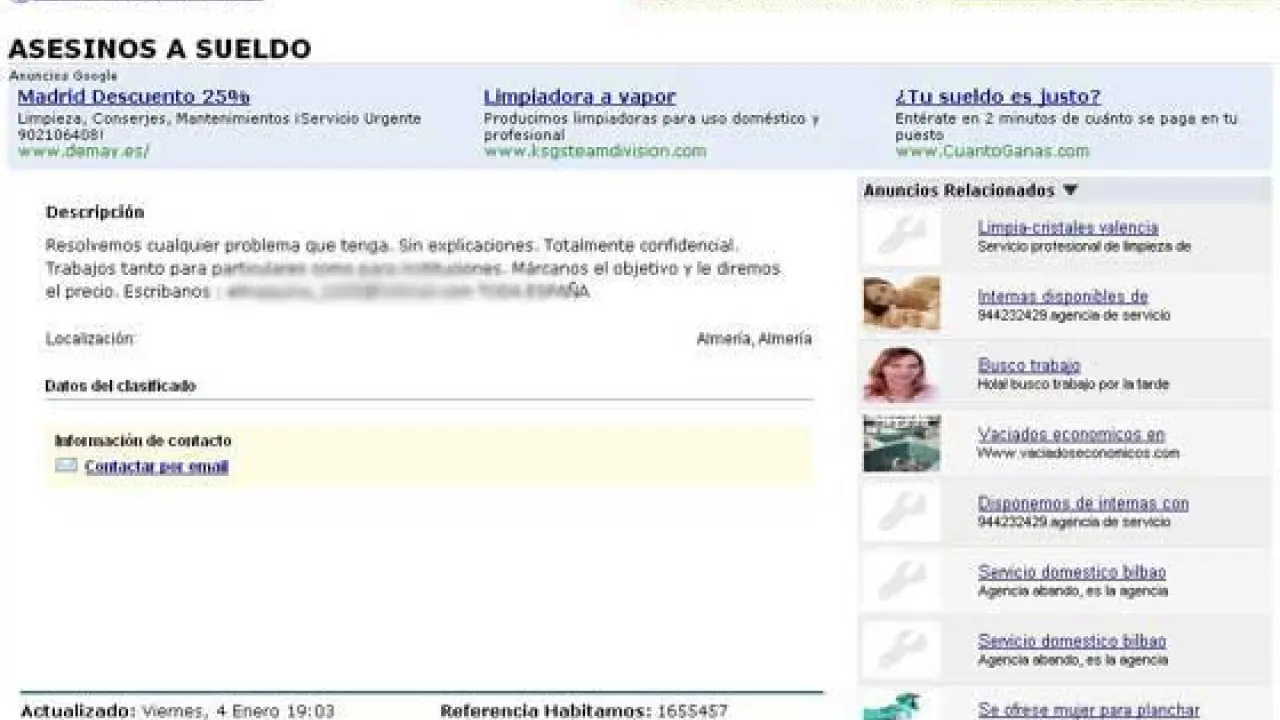Screen dimensions: 1280x720
Task: Visit www.ksgsteamdivision.com ad URL
Action: click(x=595, y=151)
